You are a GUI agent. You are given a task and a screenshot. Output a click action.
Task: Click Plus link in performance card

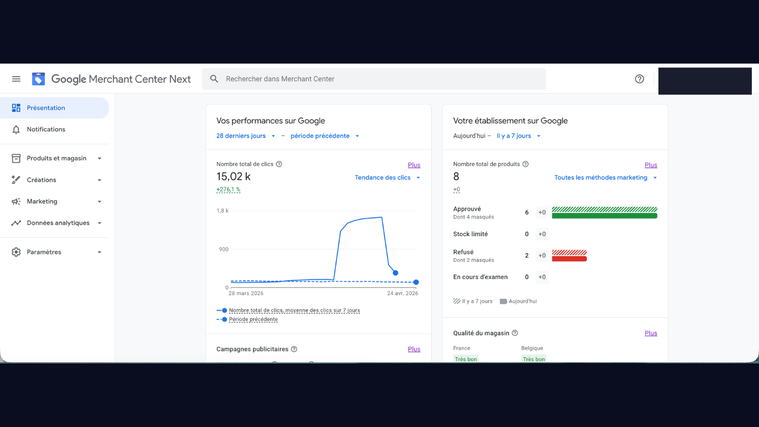click(414, 165)
